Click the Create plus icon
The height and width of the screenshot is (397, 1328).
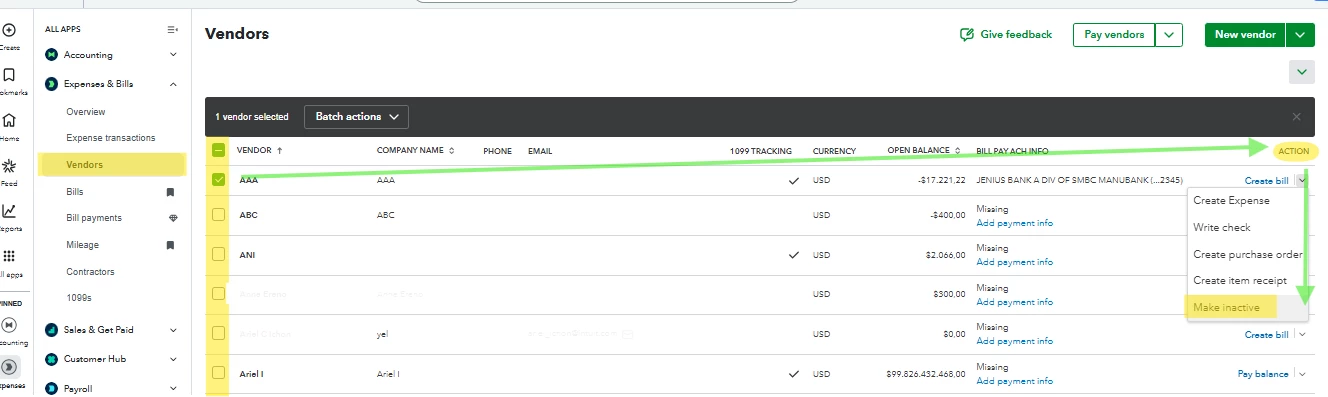(8, 30)
